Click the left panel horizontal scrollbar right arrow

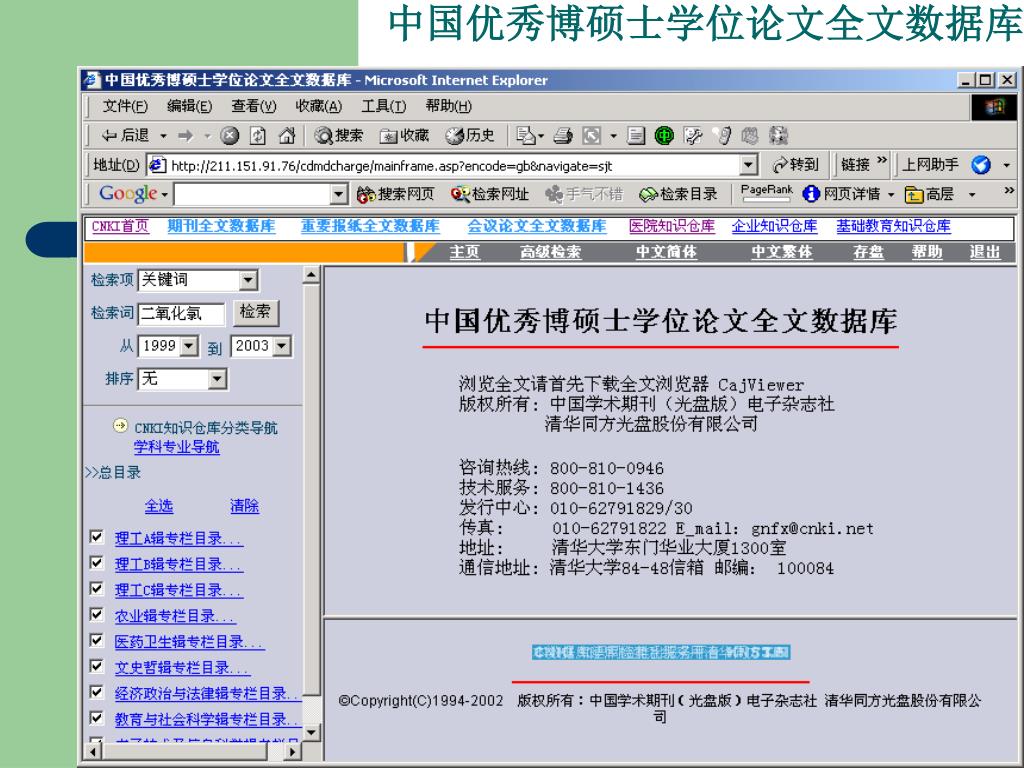[x=293, y=752]
